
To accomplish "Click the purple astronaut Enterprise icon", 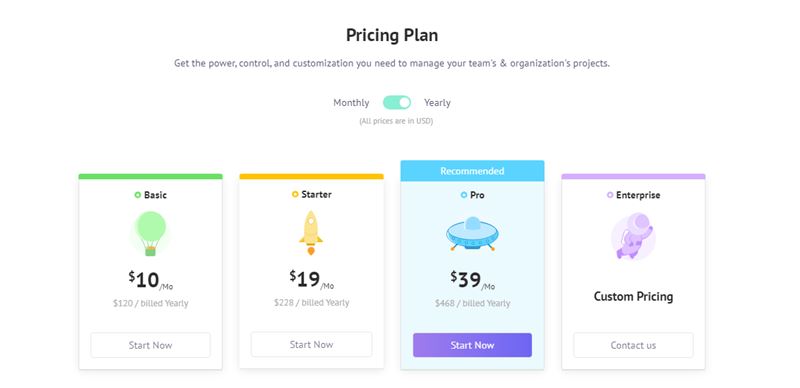I will point(633,237).
